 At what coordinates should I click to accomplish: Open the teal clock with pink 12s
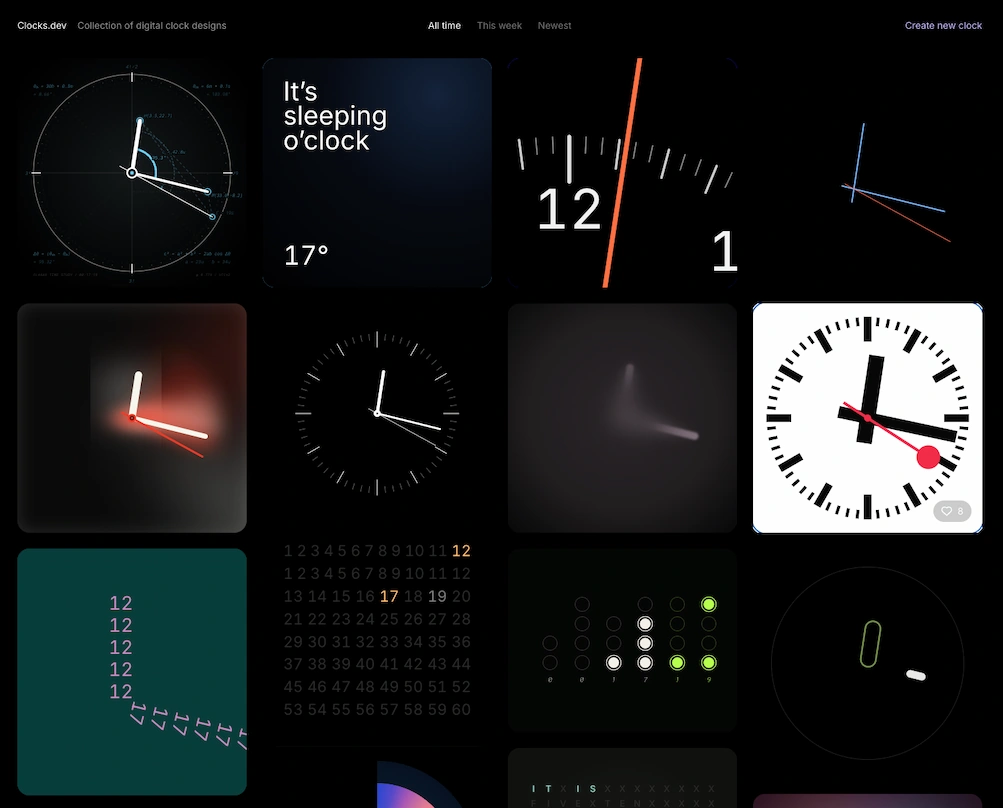tap(132, 672)
